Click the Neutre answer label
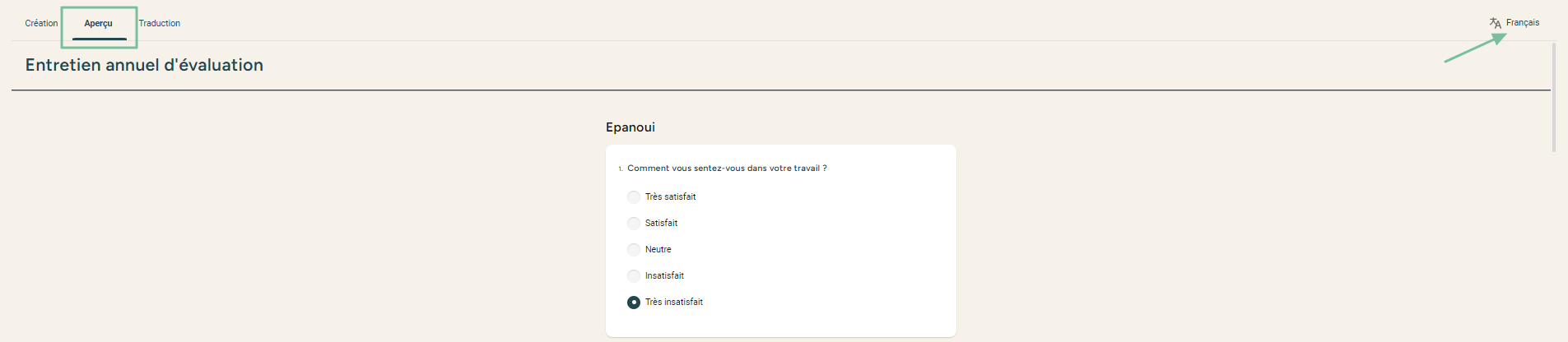The width and height of the screenshot is (1568, 342). [x=658, y=250]
